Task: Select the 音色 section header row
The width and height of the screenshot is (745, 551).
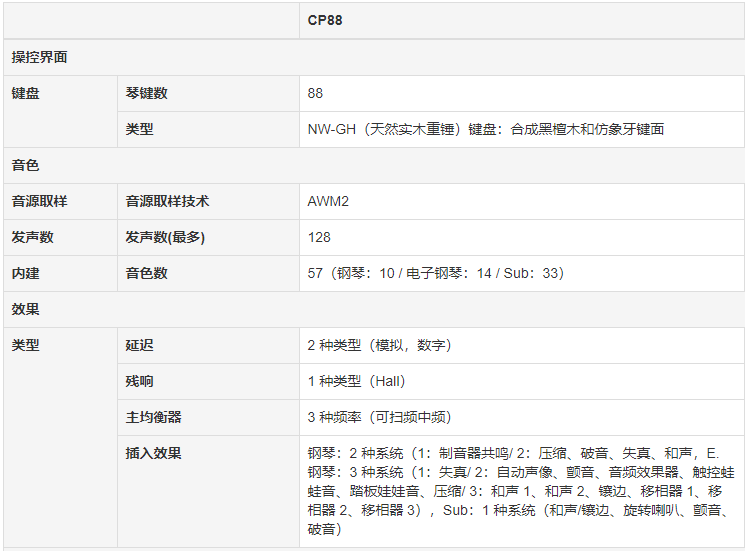Action: 26,165
